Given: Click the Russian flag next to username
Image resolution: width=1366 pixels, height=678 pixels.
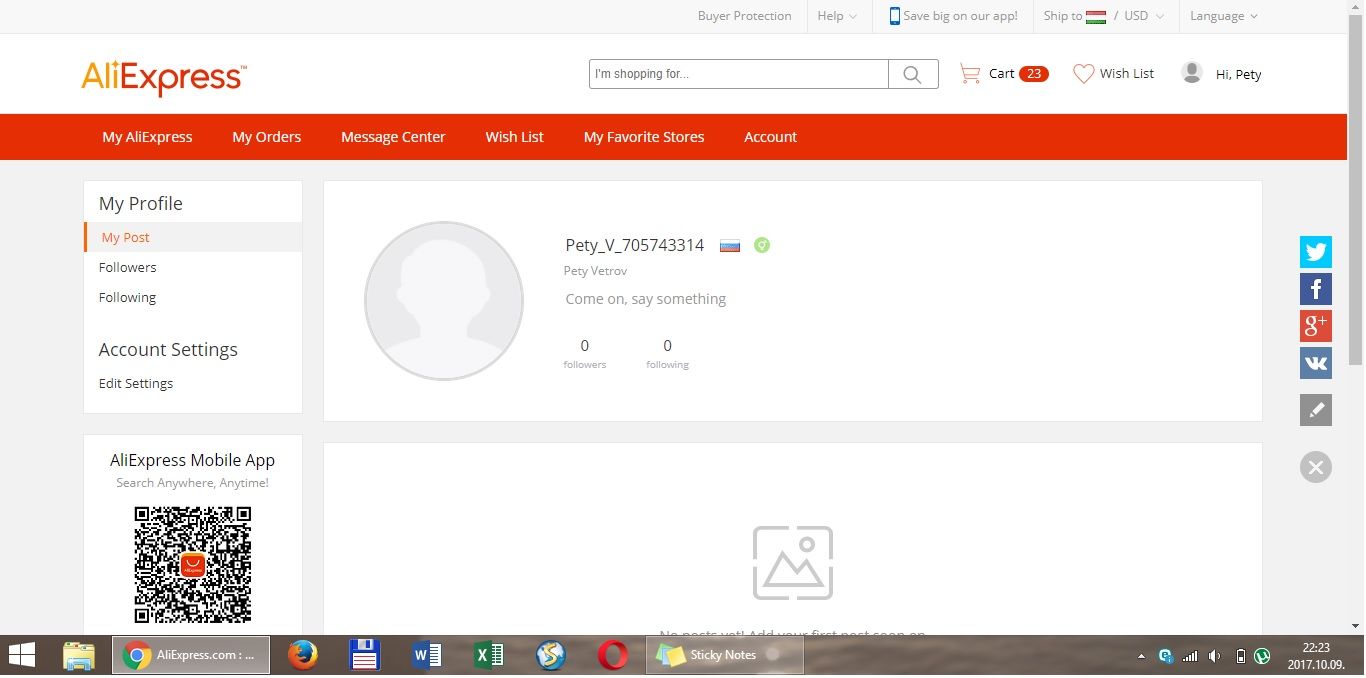Looking at the screenshot, I should (730, 246).
